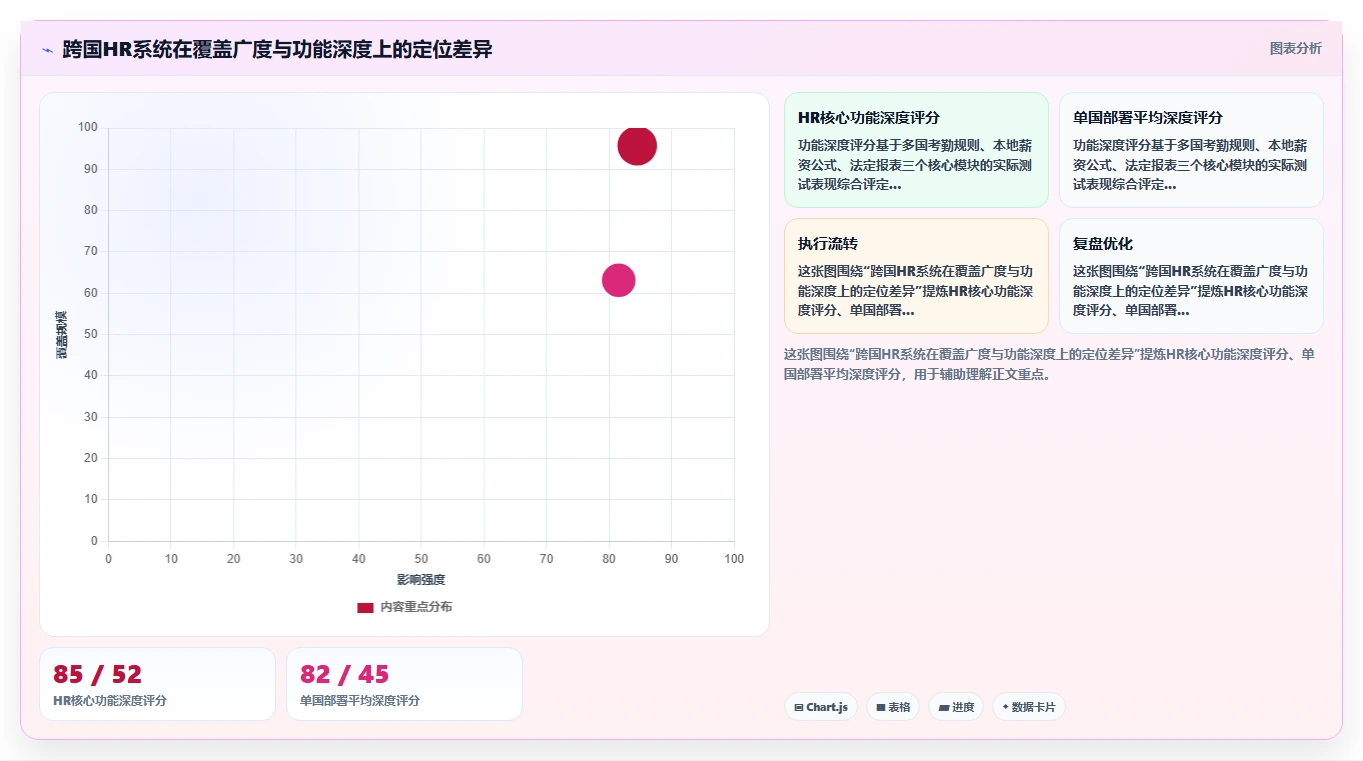
Task: Click the 影响强度 x-axis title
Action: (421, 580)
